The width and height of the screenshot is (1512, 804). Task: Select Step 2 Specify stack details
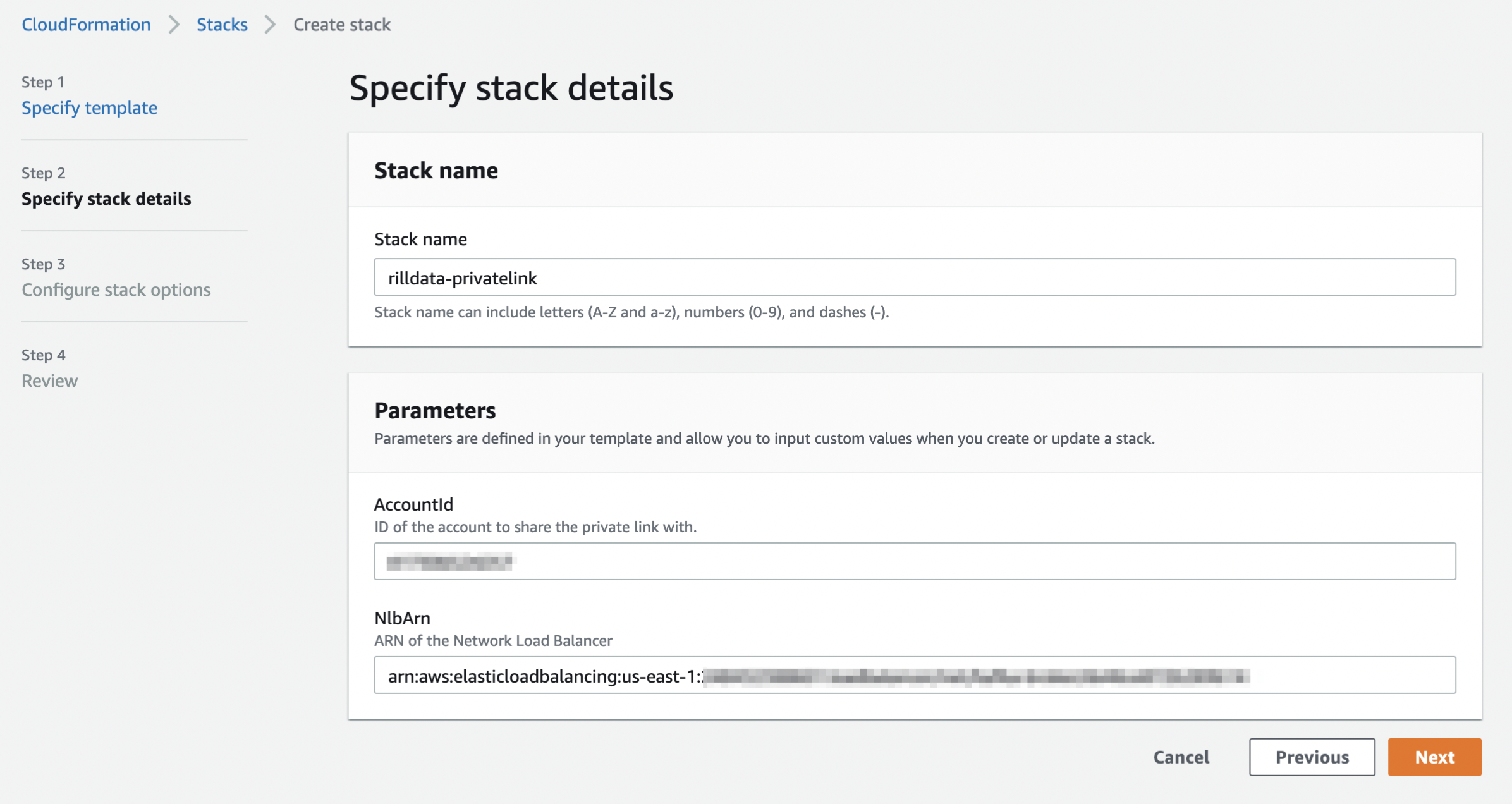tap(106, 199)
